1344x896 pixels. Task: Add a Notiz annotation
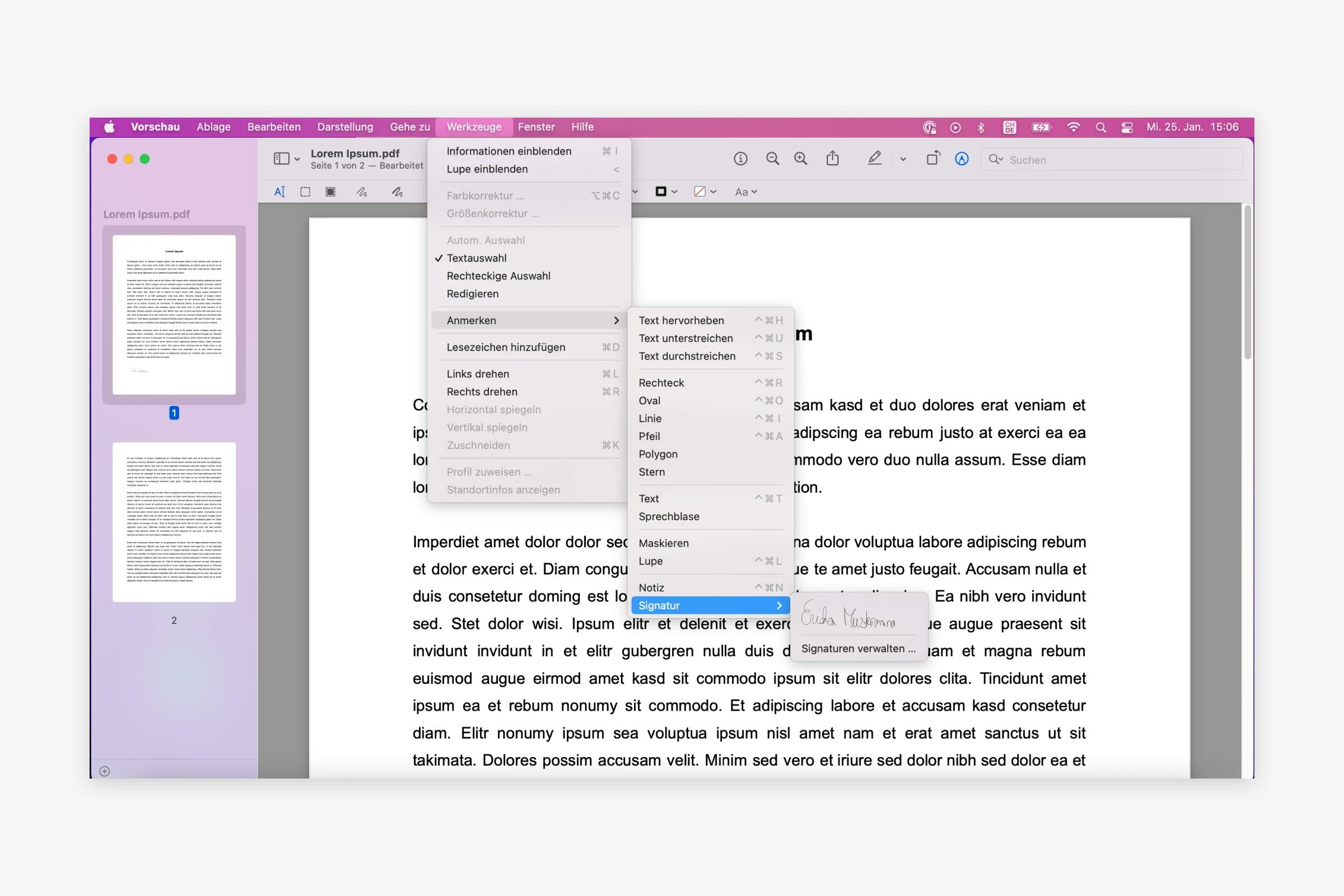pyautogui.click(x=710, y=588)
